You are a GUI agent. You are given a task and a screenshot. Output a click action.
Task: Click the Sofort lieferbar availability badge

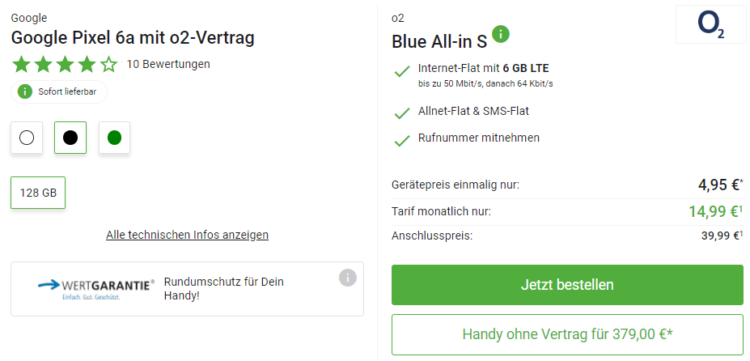tap(59, 92)
